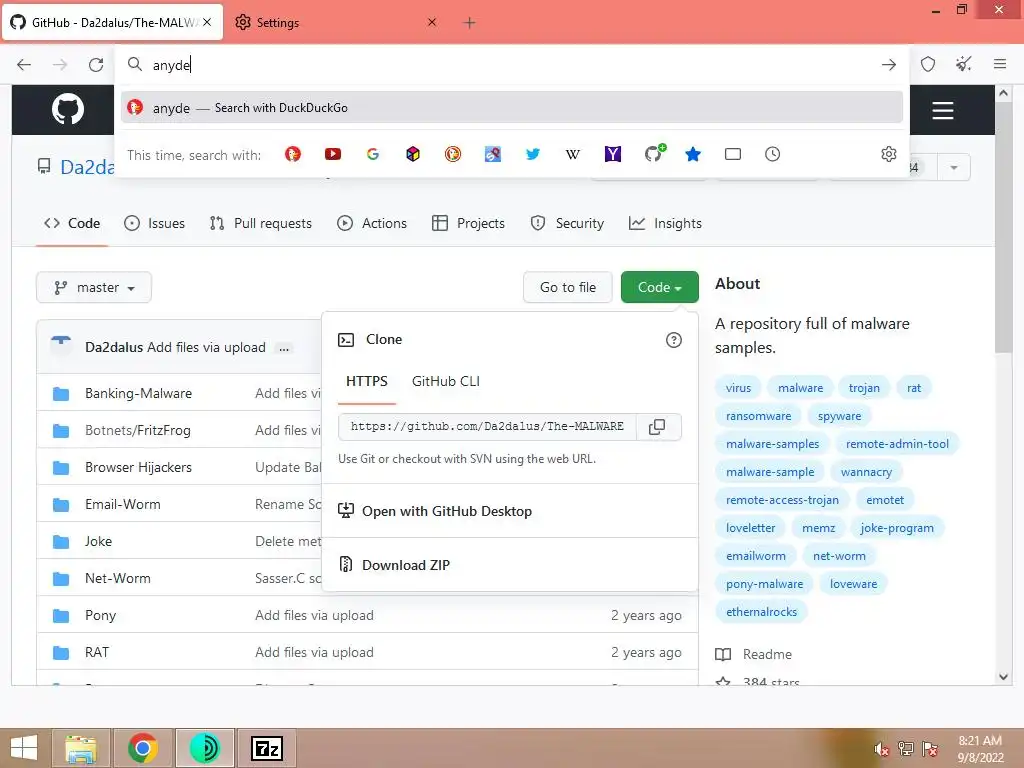Open the Security tab
1024x768 pixels.
[x=568, y=223]
